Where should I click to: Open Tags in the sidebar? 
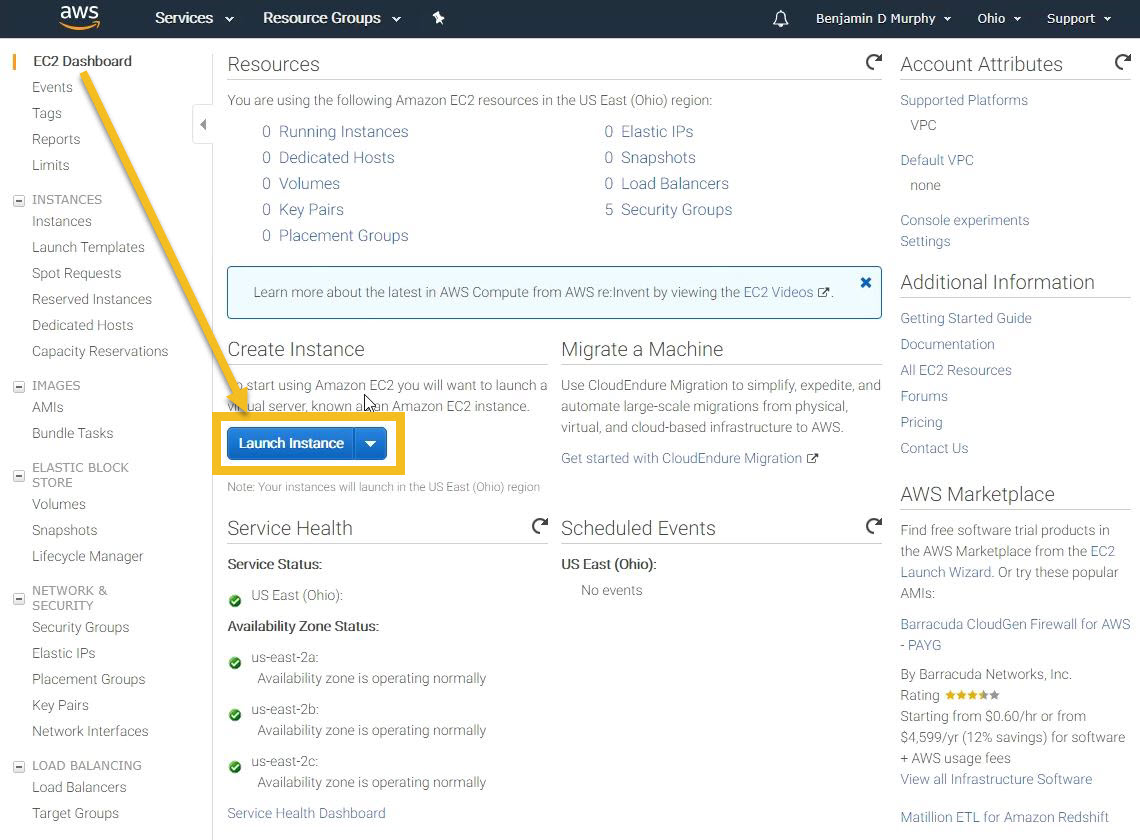coord(47,113)
